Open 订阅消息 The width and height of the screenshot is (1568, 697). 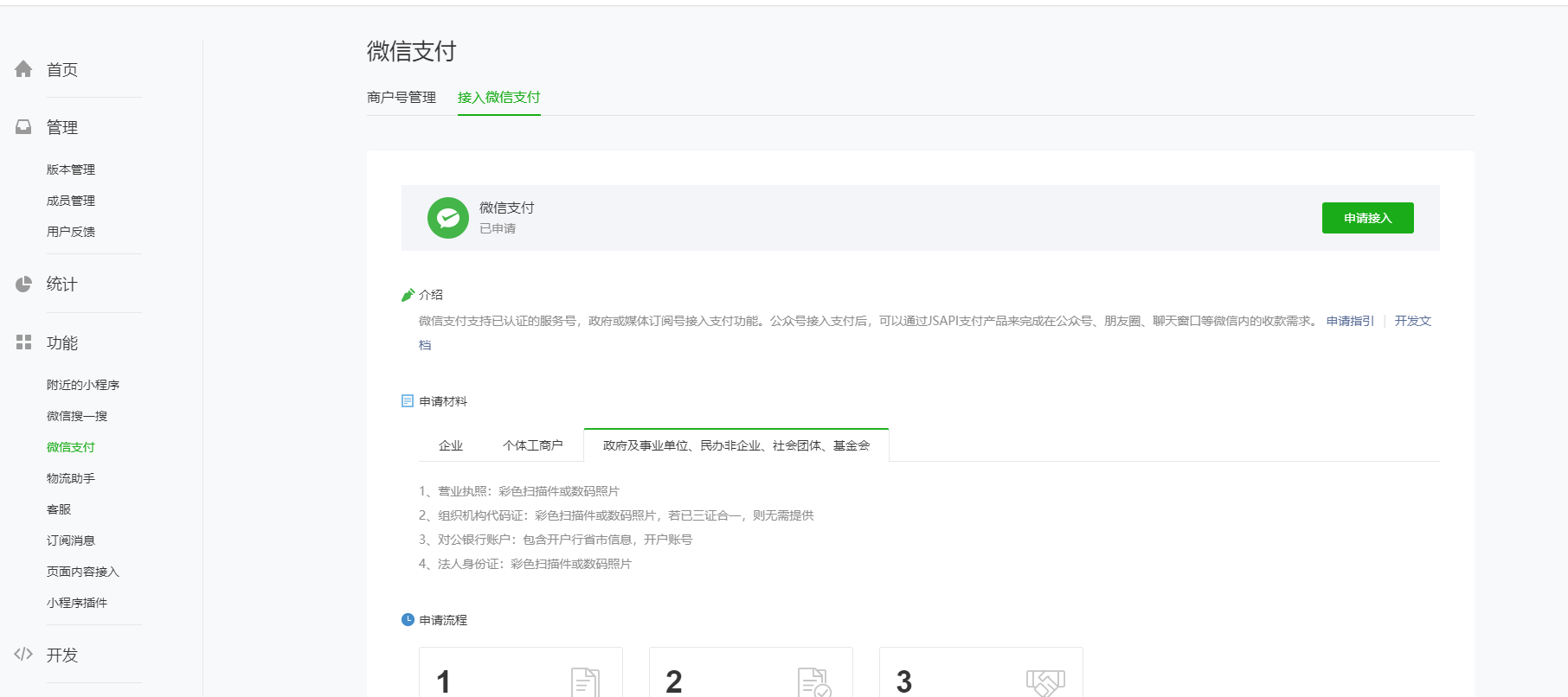coord(71,540)
